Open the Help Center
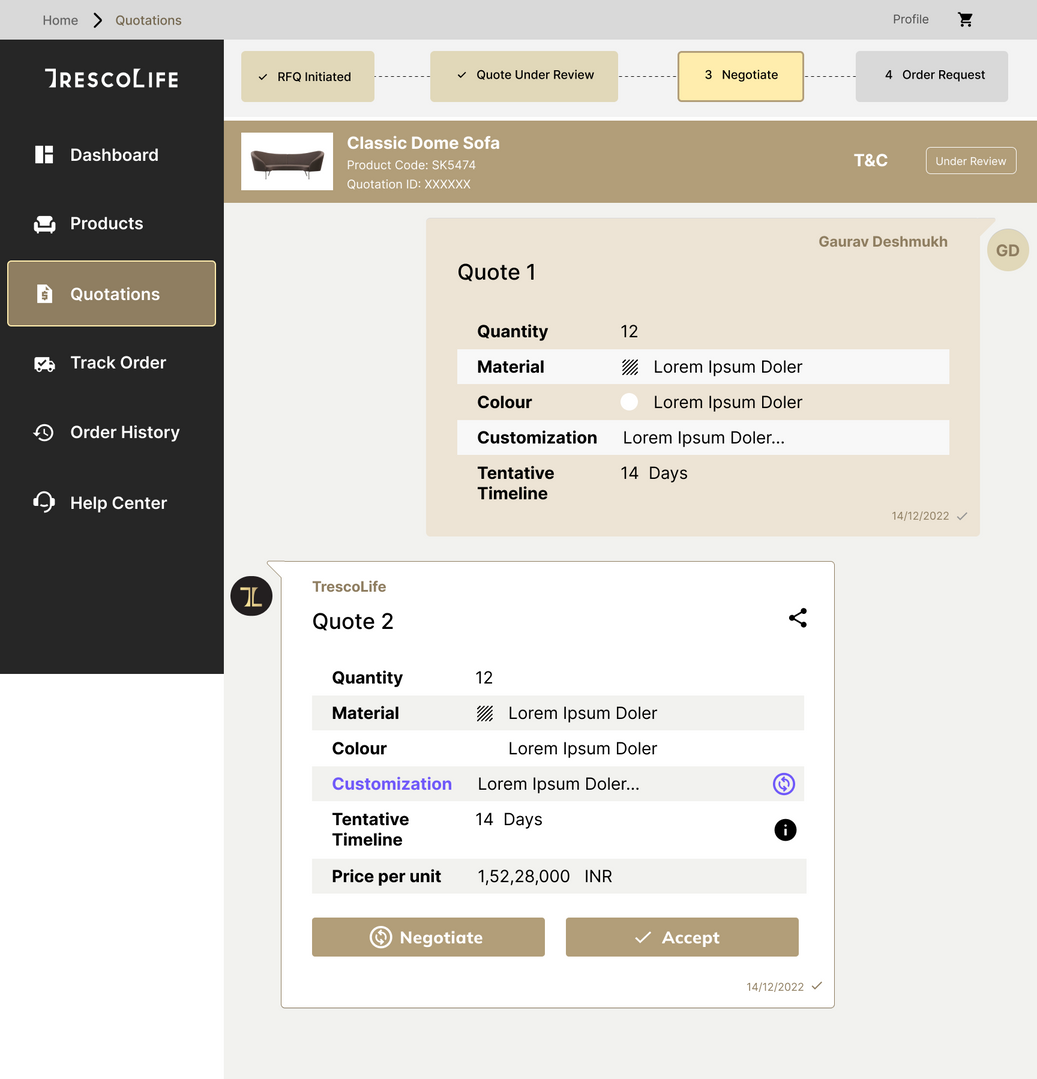Image resolution: width=1037 pixels, height=1079 pixels. pos(118,503)
